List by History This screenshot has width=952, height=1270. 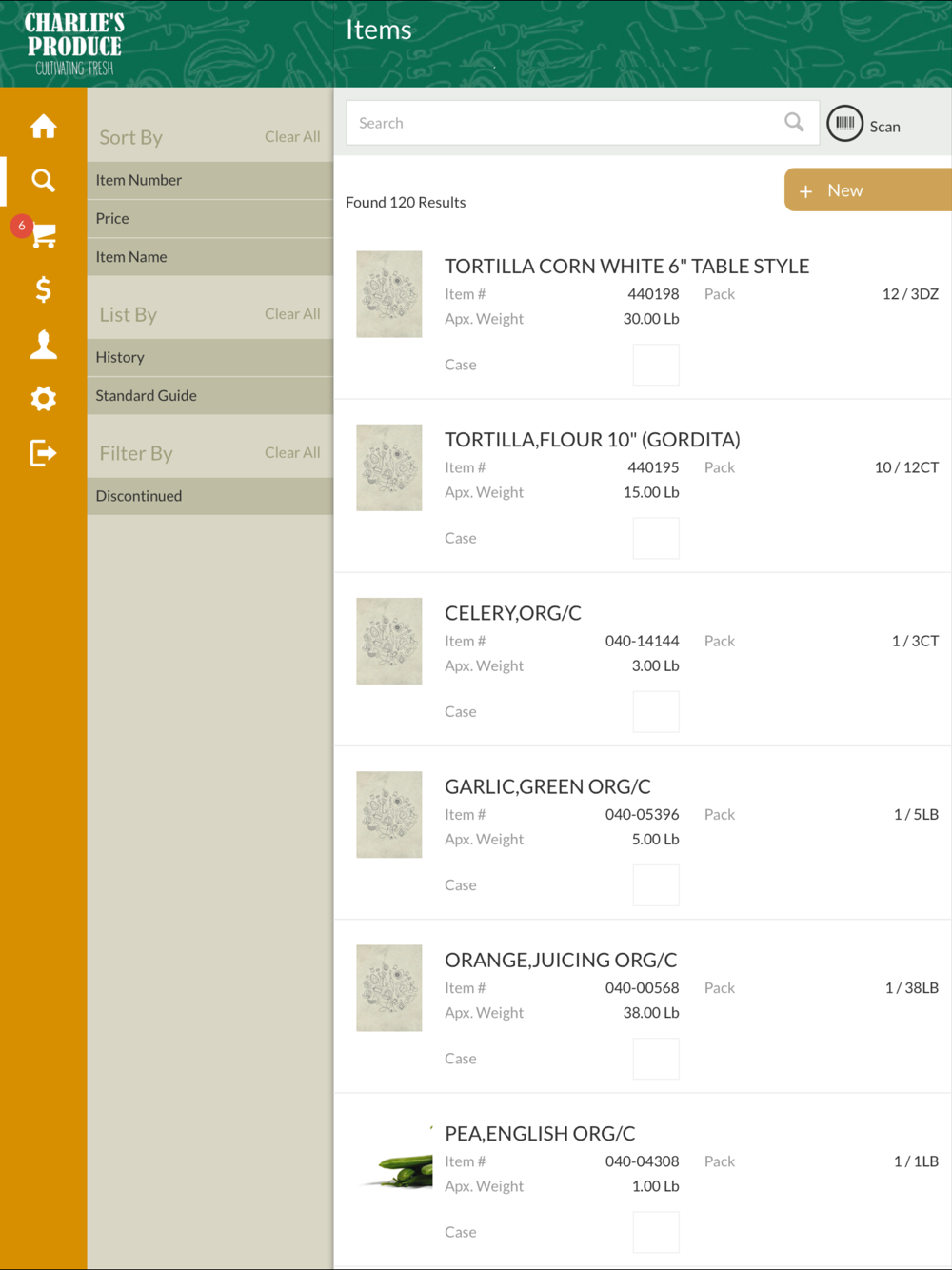pyautogui.click(x=209, y=357)
